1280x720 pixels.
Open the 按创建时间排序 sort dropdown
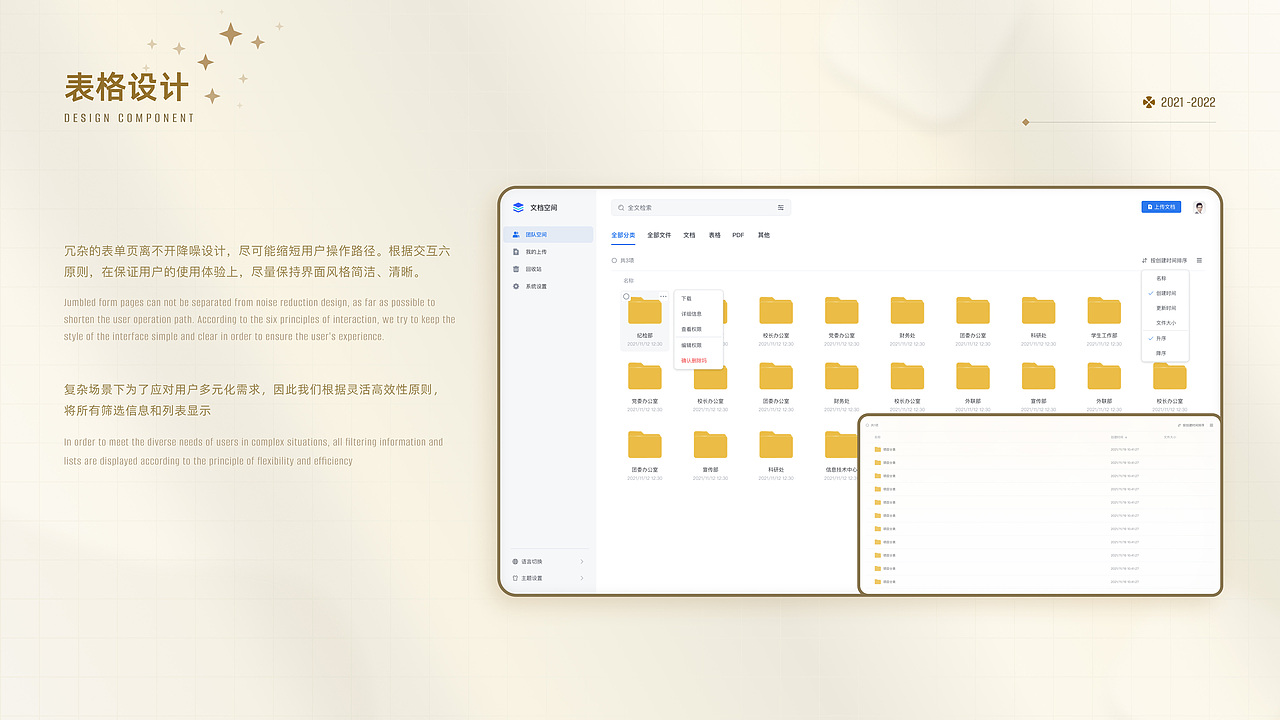1168,260
